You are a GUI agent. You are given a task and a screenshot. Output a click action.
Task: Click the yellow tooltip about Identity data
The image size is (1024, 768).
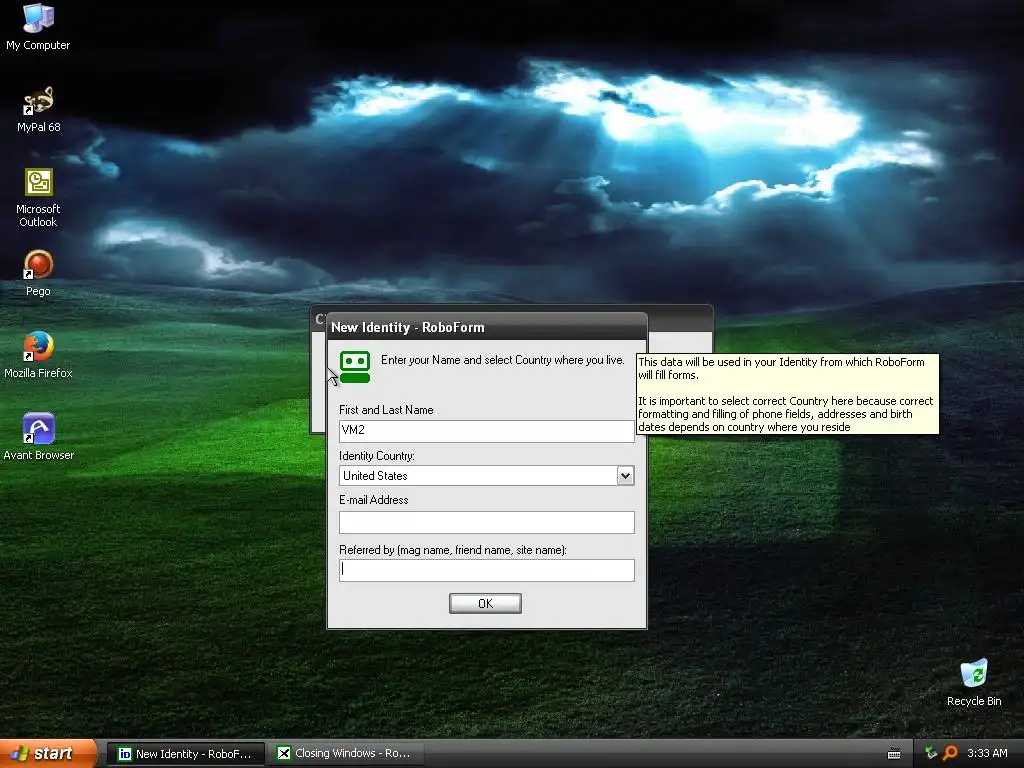[788, 394]
